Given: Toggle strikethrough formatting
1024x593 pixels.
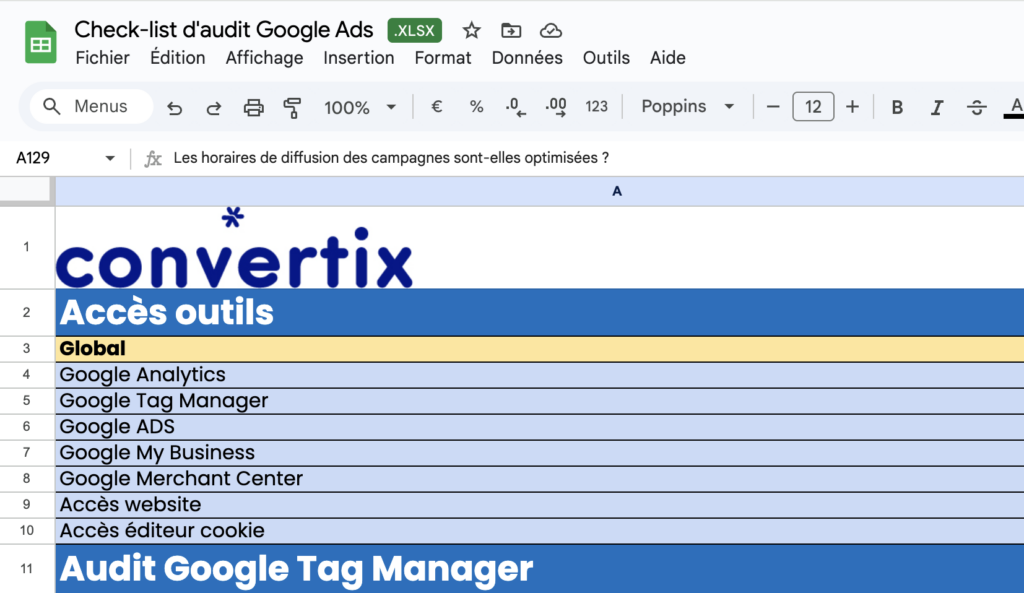Looking at the screenshot, I should 977,107.
